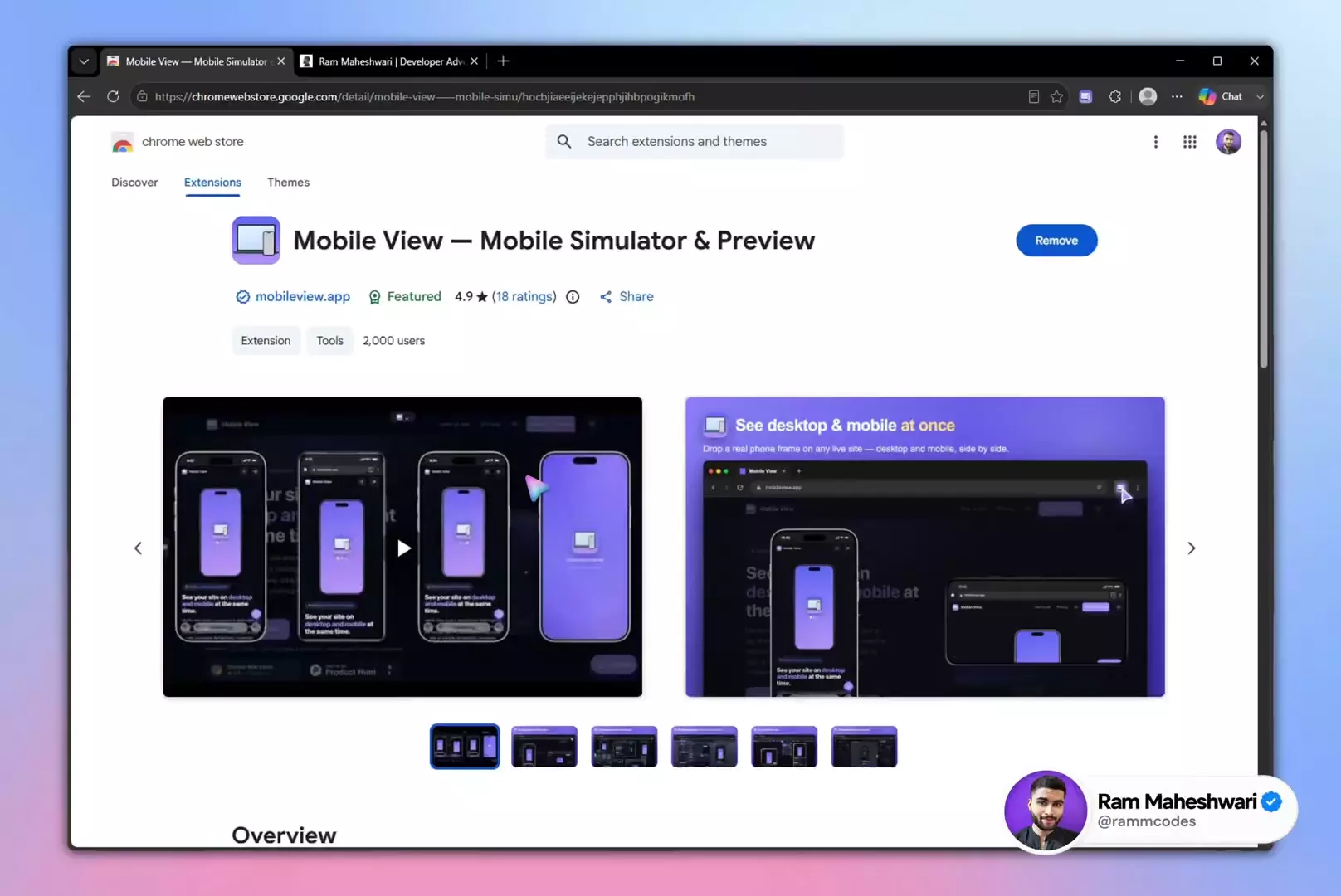Reload the current page

[113, 96]
